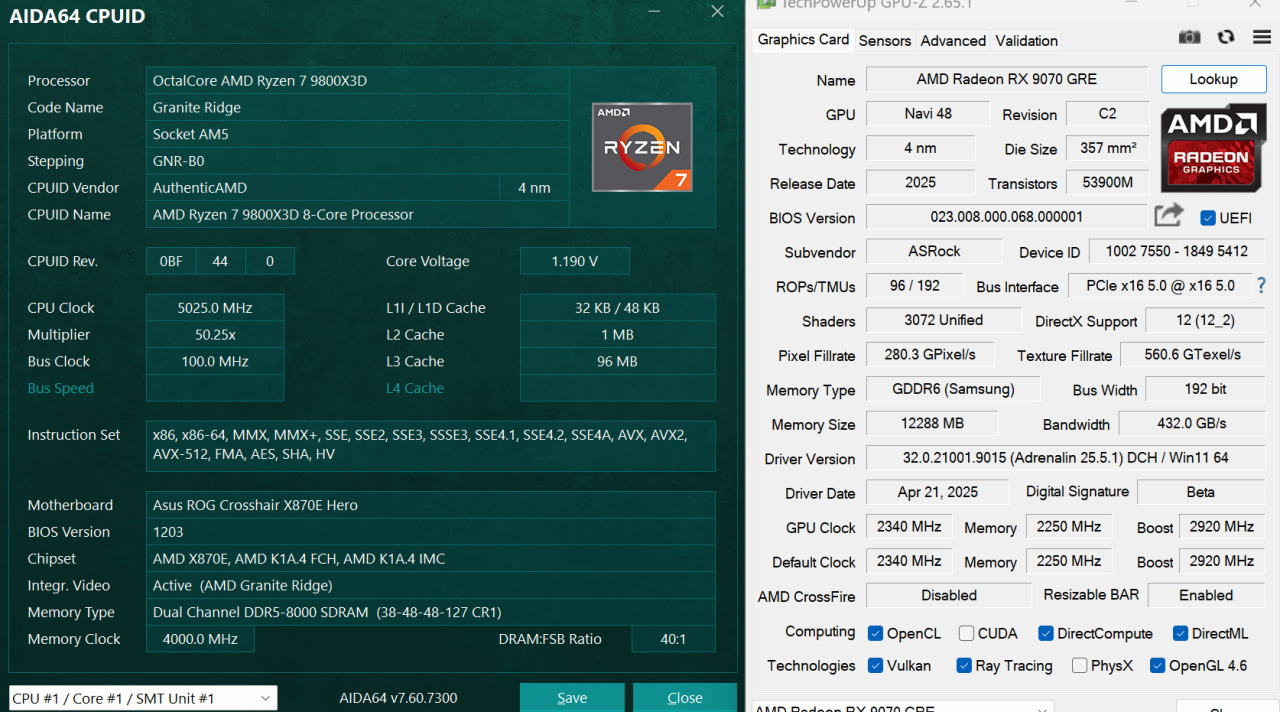The width and height of the screenshot is (1280, 712).
Task: Toggle the OpenCL checkbox
Action: pyautogui.click(x=875, y=633)
